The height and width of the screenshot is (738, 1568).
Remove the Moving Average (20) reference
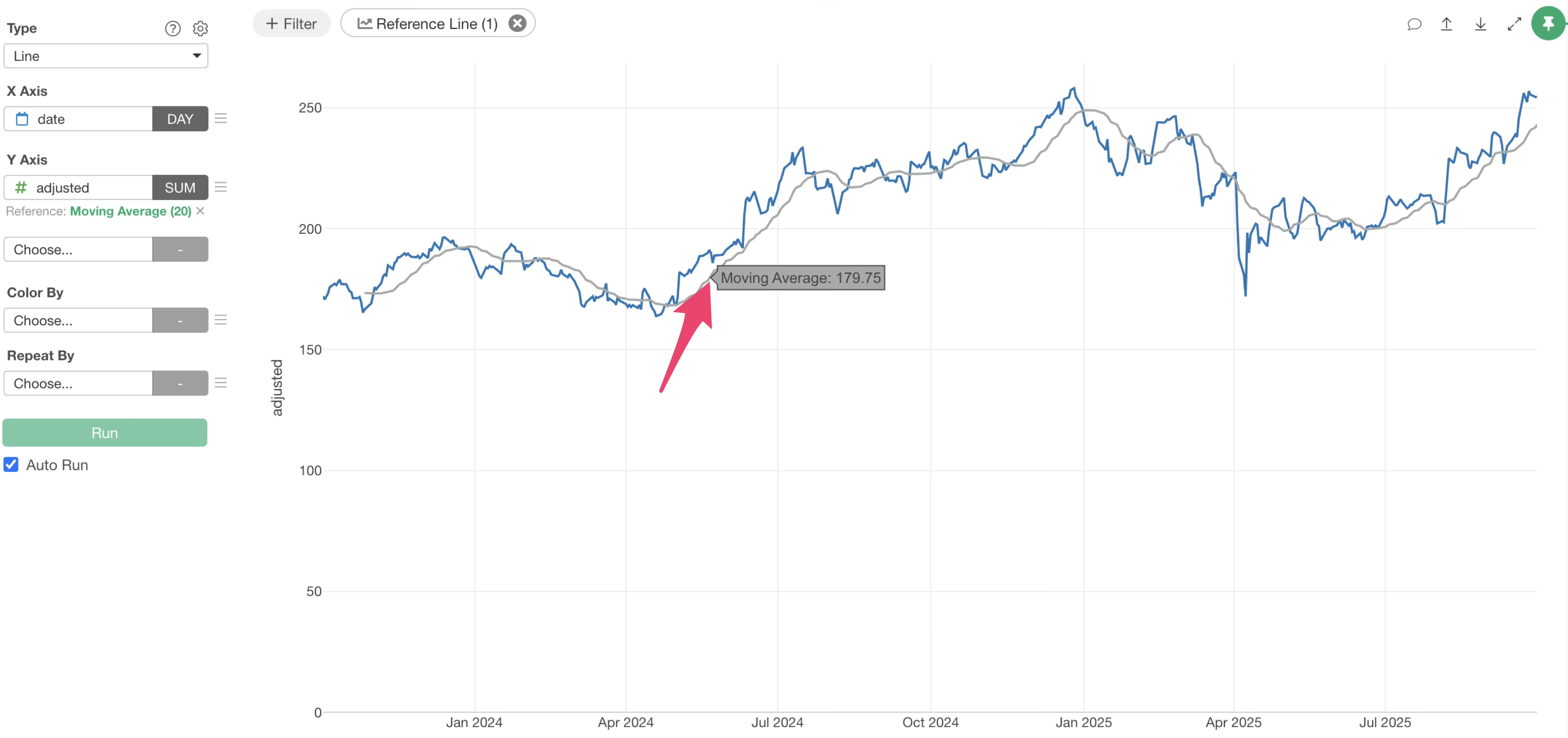click(x=200, y=211)
